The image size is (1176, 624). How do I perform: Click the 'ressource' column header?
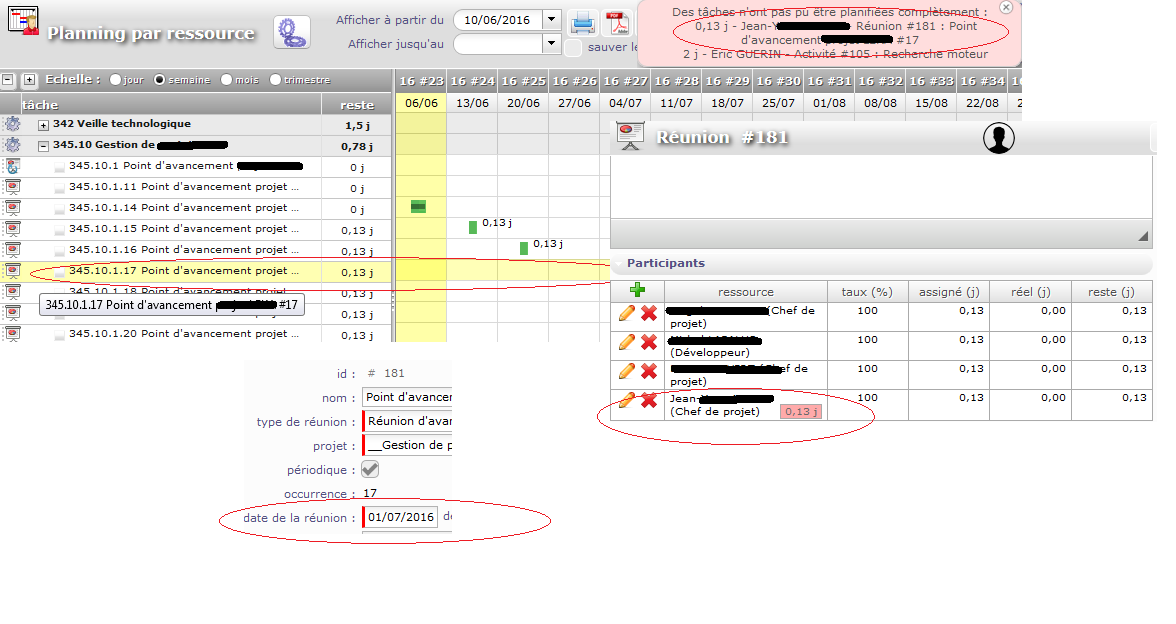pyautogui.click(x=745, y=292)
